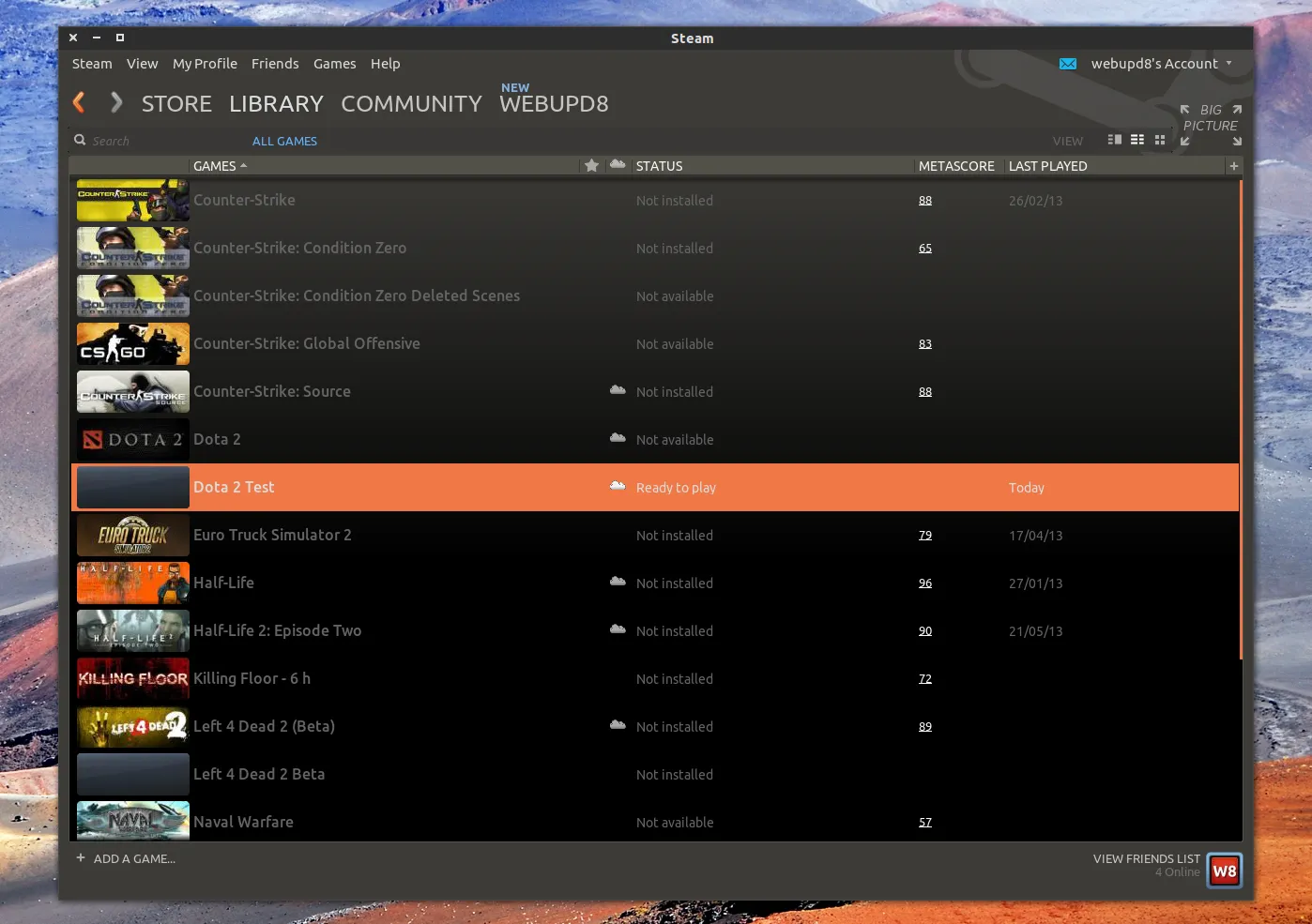Select the Dota 2 game logo thumbnail
Screen dimensions: 1312x924
coord(133,439)
